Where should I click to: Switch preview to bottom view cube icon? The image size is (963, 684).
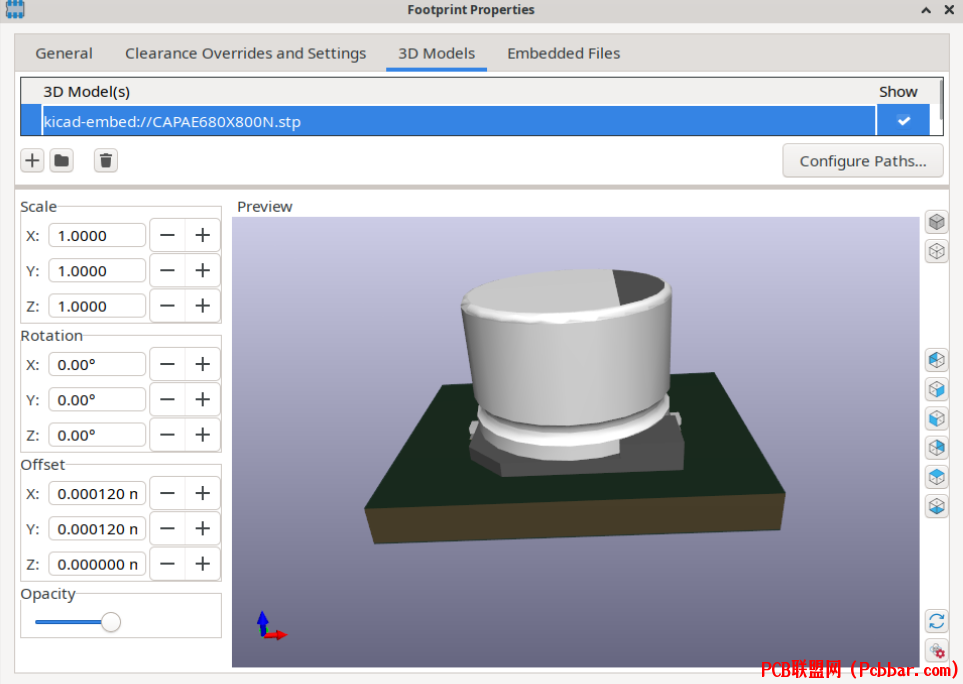[936, 507]
